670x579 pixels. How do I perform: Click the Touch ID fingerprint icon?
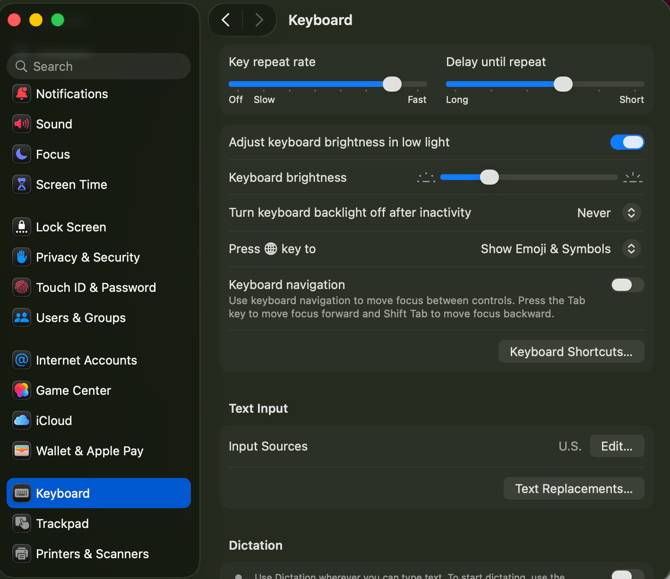click(21, 287)
